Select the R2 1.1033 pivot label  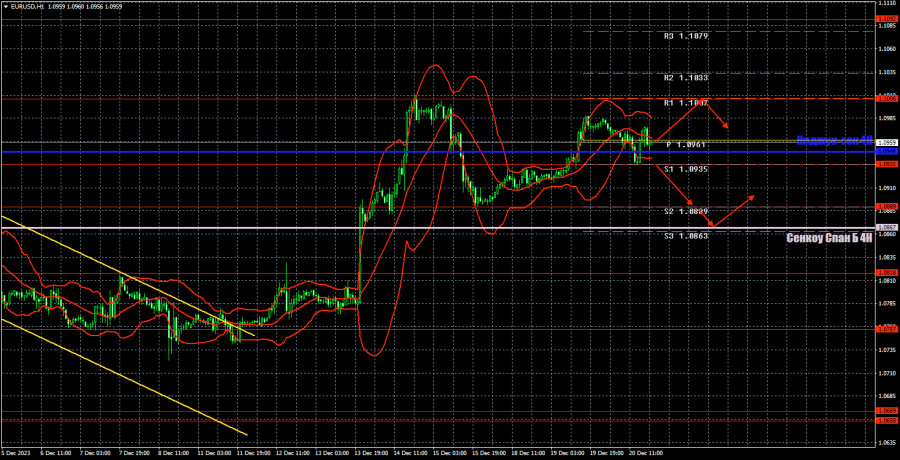(x=686, y=78)
